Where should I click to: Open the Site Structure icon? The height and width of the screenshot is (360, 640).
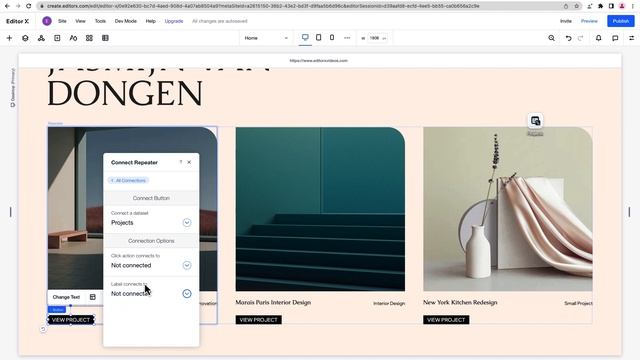[x=41, y=38]
